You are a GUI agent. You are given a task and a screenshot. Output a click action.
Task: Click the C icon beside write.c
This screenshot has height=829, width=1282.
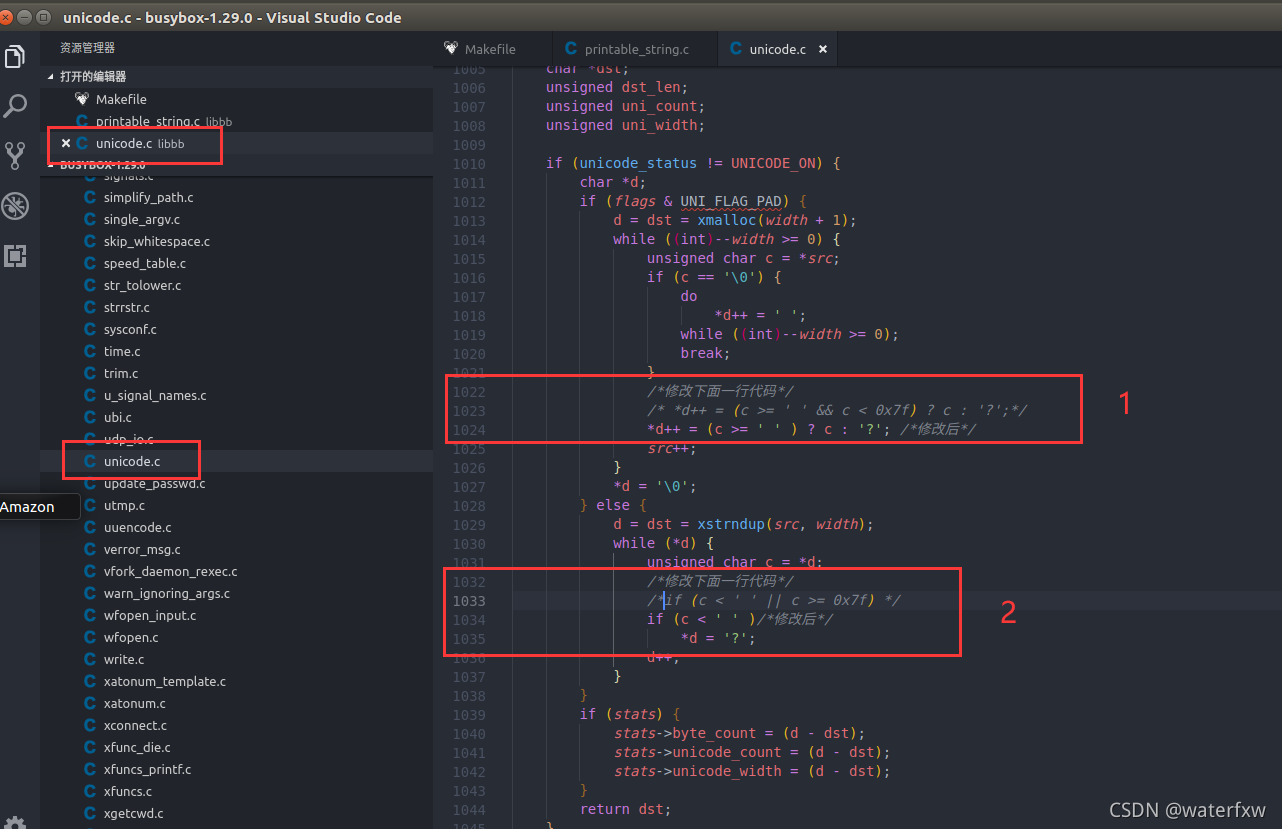coord(90,660)
